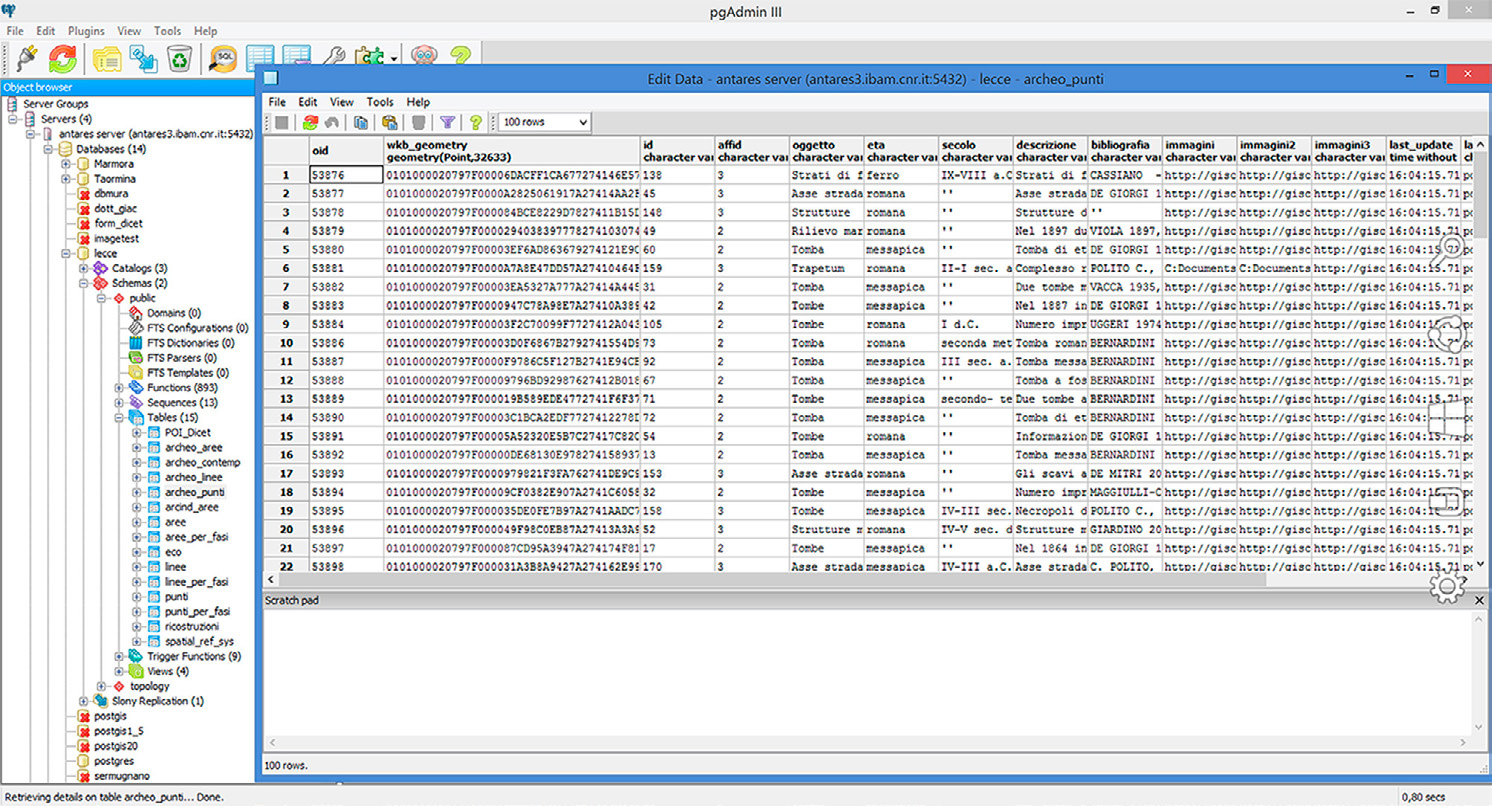The image size is (1492, 806).
Task: Expand the Trigger Functions (9) node
Action: (x=119, y=656)
